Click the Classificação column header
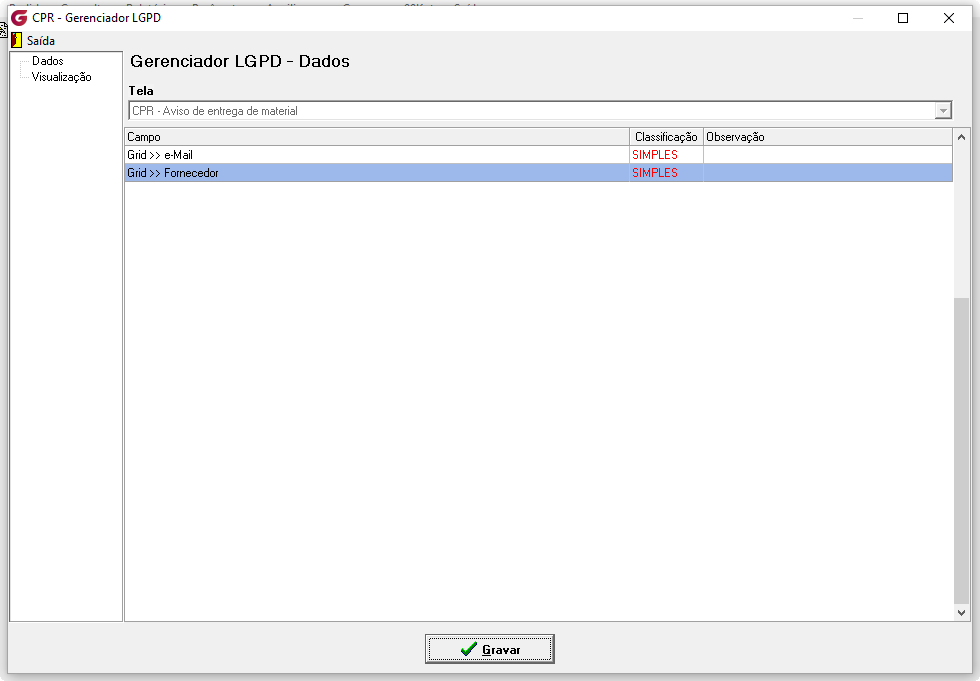Viewport: 980px width, 681px height. (x=666, y=137)
